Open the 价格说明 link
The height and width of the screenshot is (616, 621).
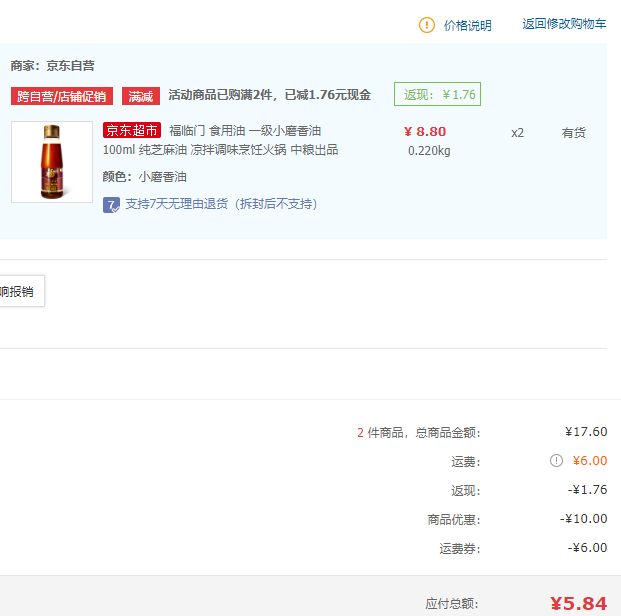pyautogui.click(x=467, y=25)
